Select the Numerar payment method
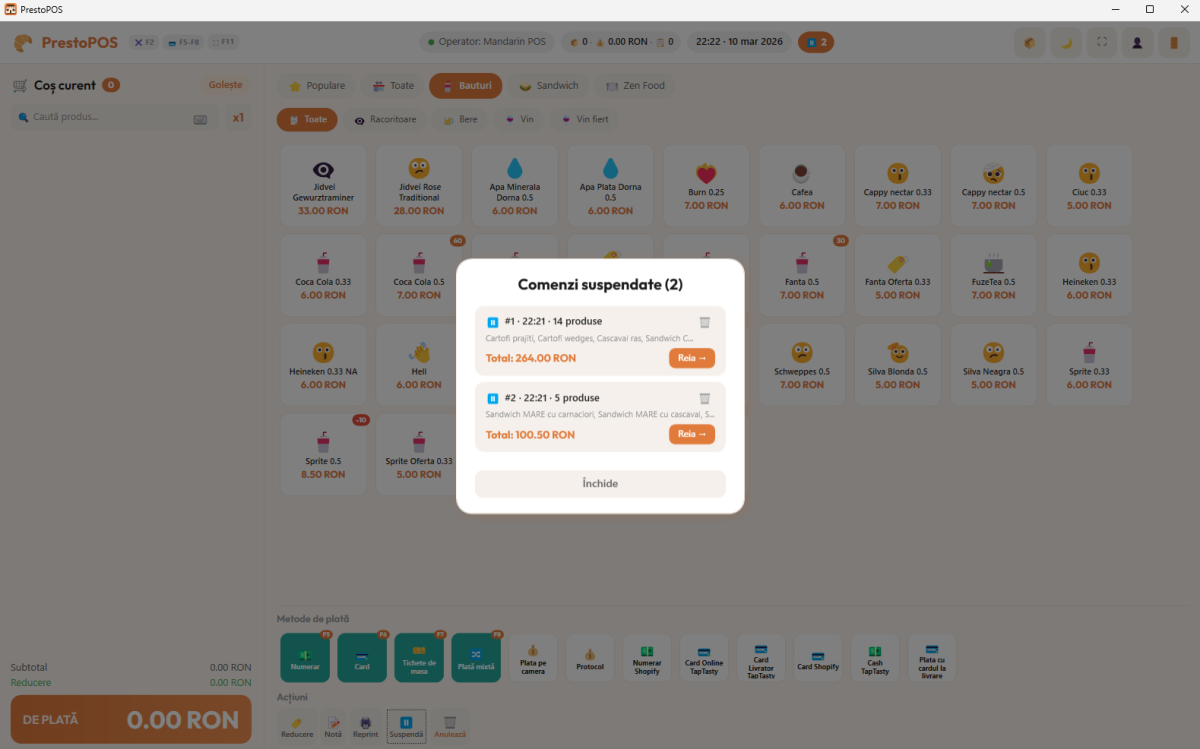This screenshot has width=1200, height=749. point(304,657)
